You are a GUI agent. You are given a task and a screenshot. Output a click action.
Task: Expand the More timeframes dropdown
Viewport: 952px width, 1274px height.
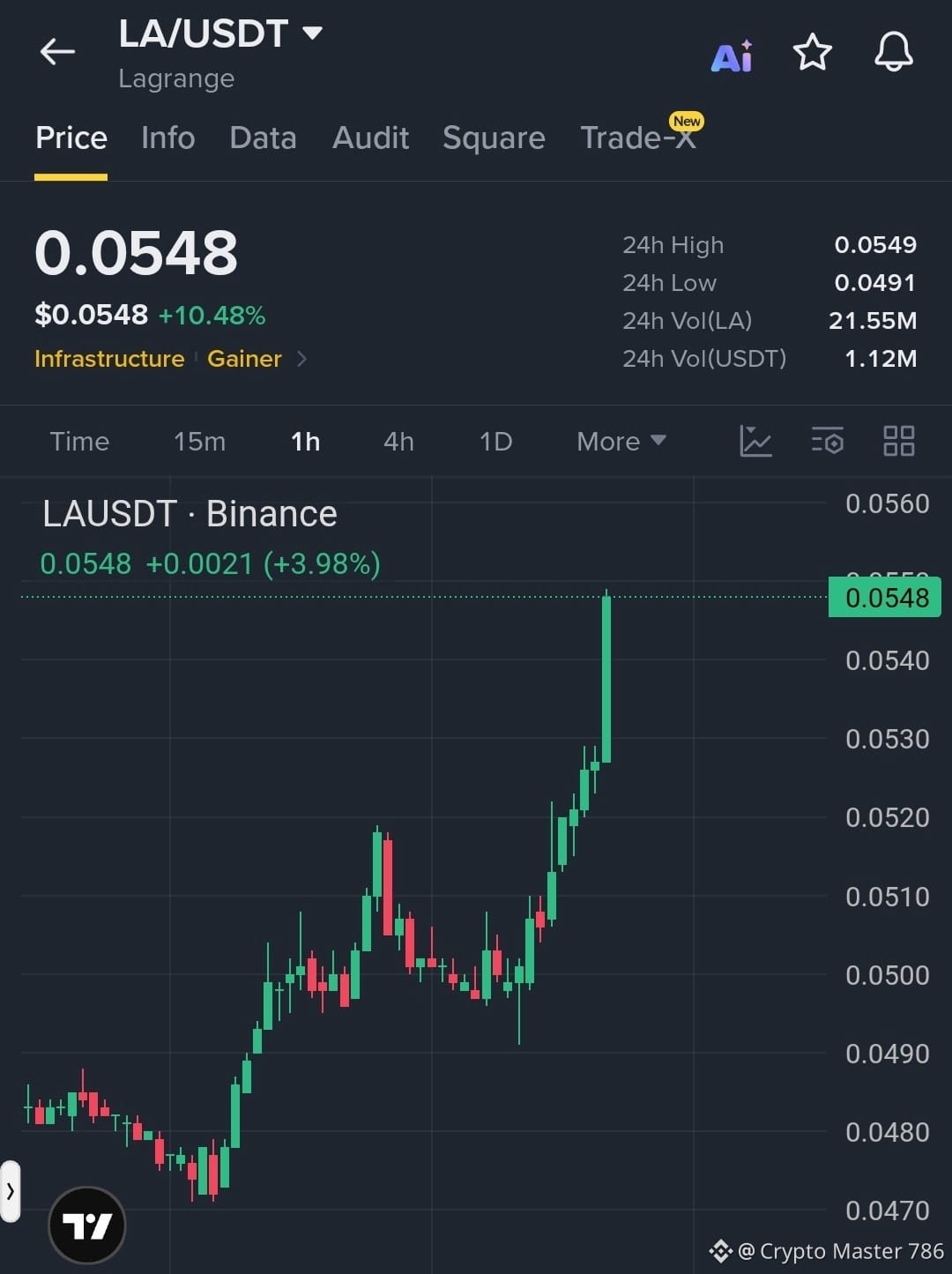point(621,441)
